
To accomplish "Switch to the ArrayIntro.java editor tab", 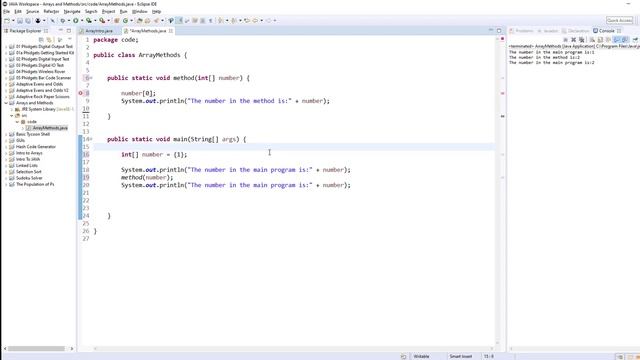I will tap(98, 31).
